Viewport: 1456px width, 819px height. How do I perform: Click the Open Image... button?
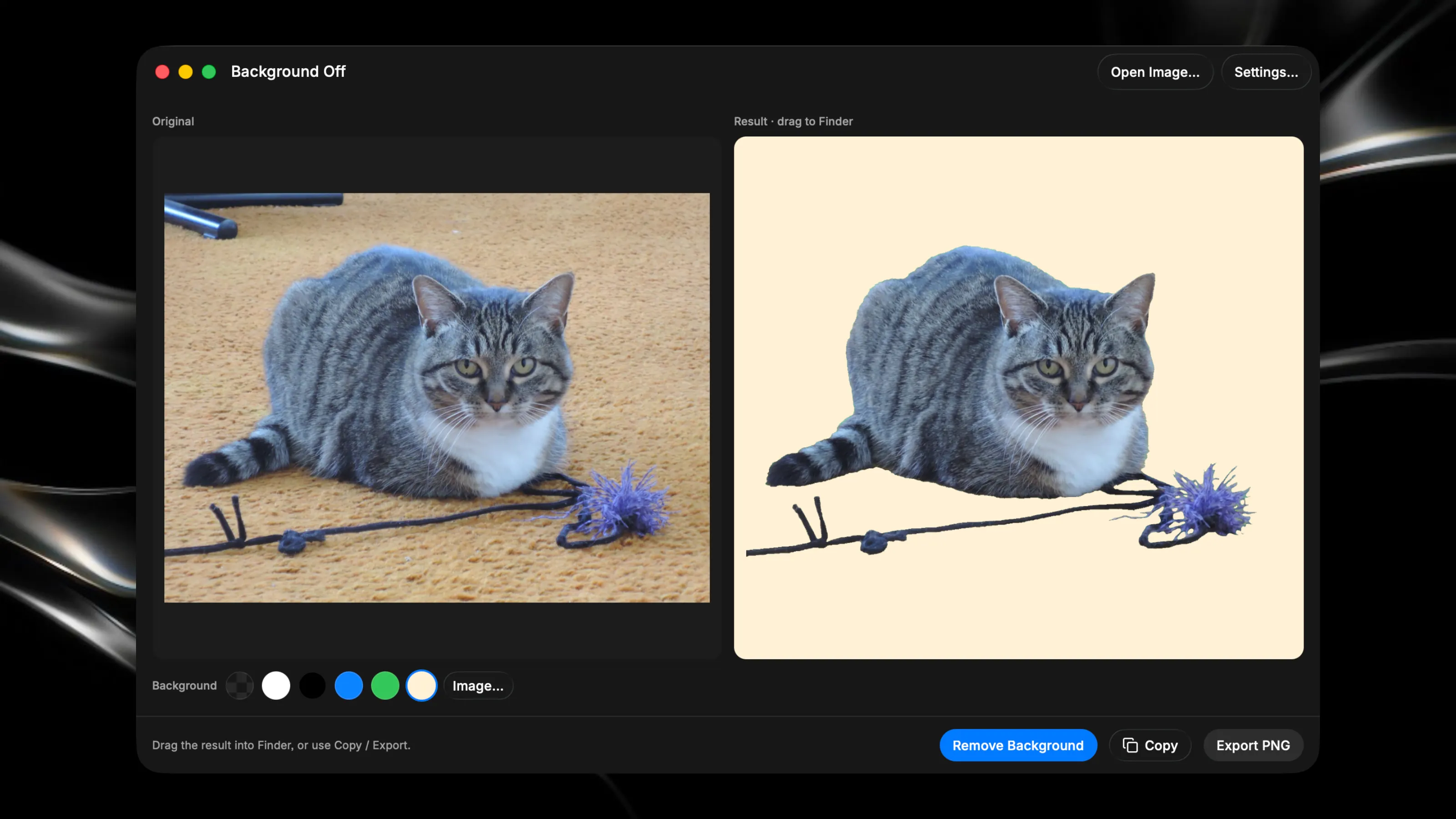[x=1155, y=72]
